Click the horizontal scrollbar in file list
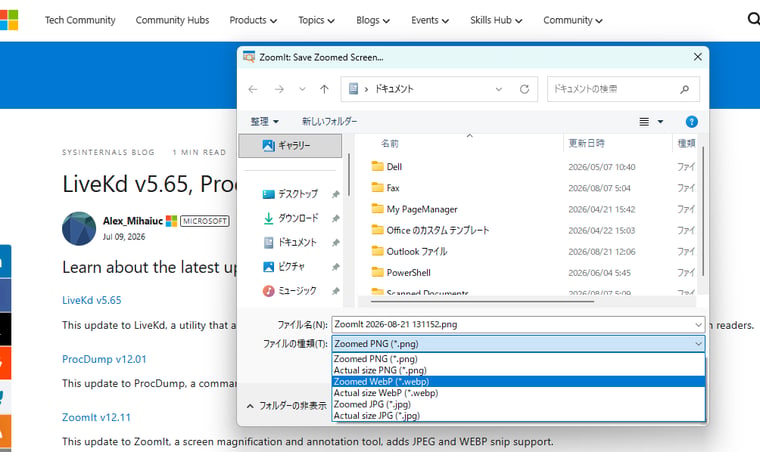The height and width of the screenshot is (452, 760). [482, 301]
